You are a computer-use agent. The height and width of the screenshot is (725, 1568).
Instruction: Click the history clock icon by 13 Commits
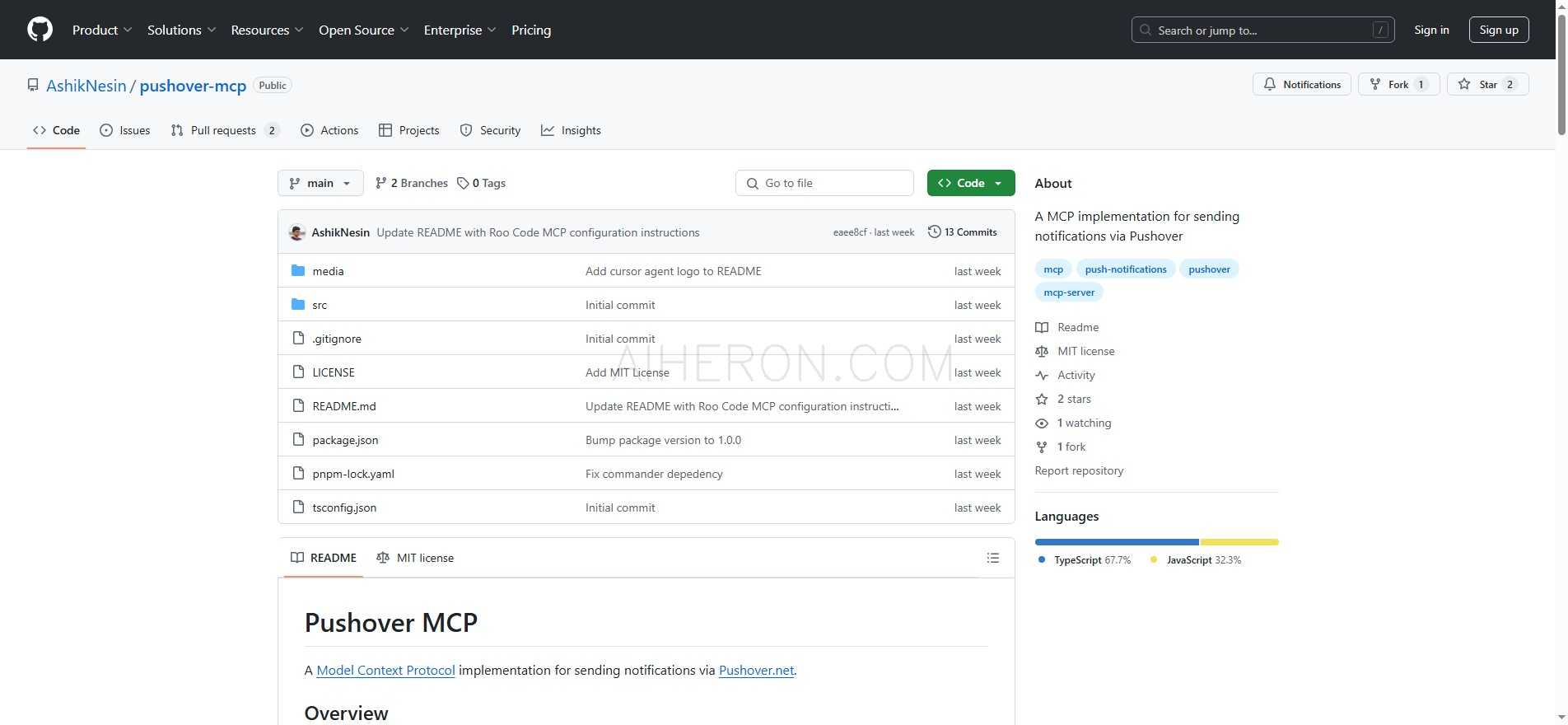tap(934, 232)
